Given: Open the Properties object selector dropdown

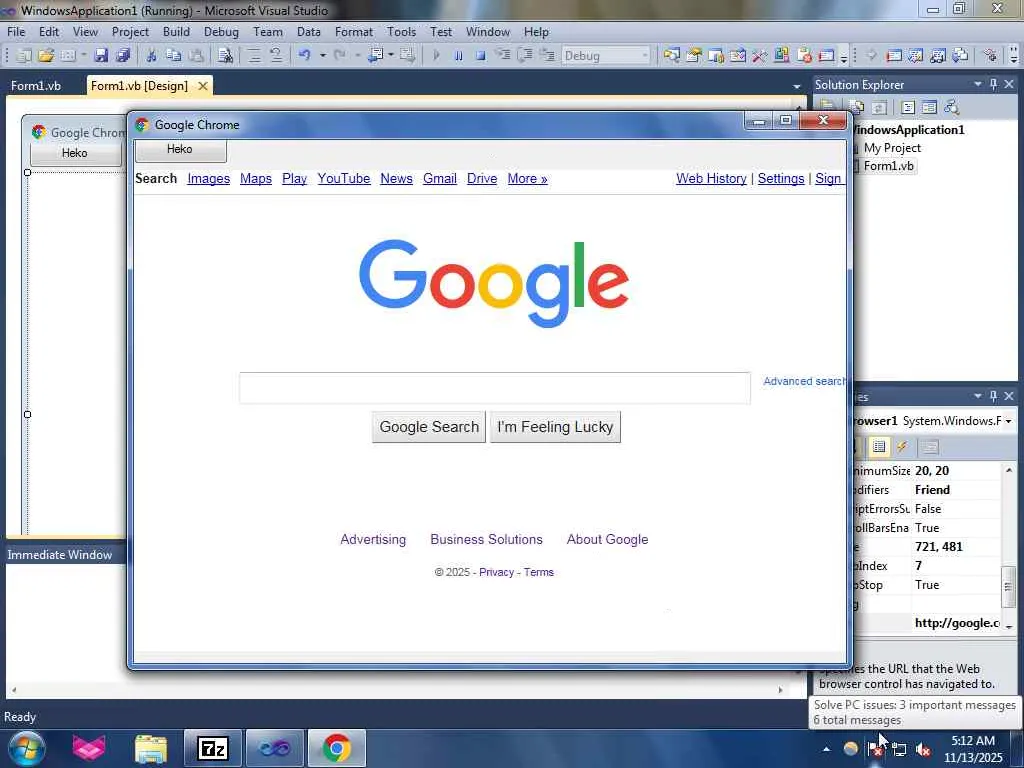Looking at the screenshot, I should pyautogui.click(x=1008, y=421).
